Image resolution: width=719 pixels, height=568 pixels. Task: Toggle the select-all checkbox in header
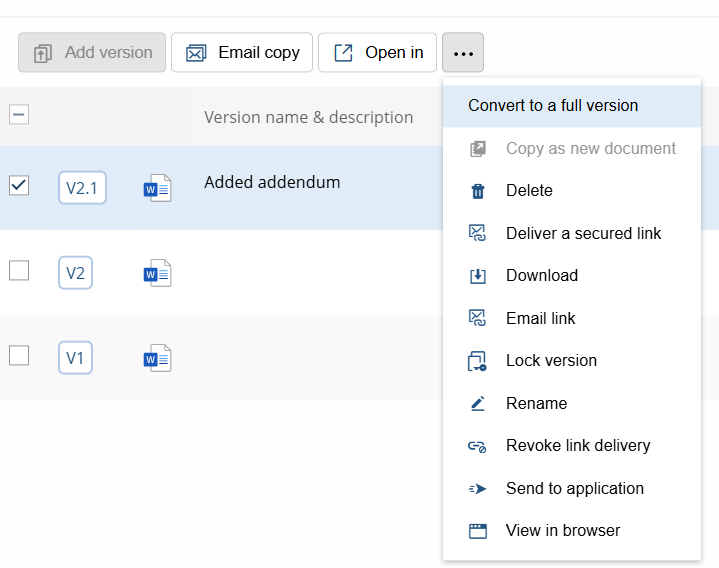tap(19, 114)
